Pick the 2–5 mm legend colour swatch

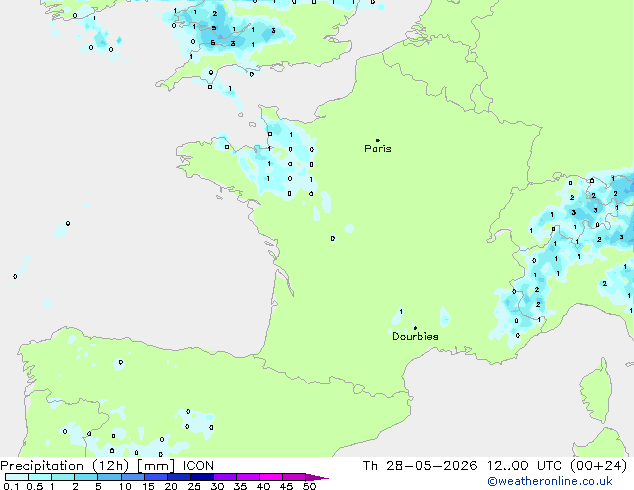click(x=86, y=477)
